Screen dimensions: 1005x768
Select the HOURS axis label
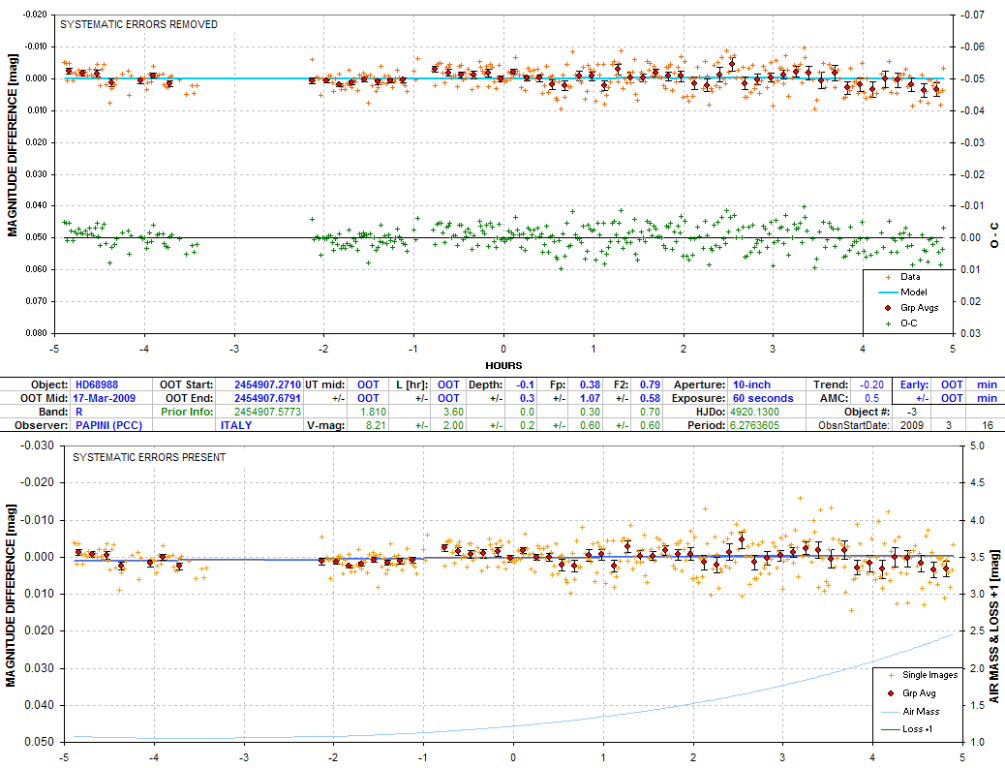[504, 365]
